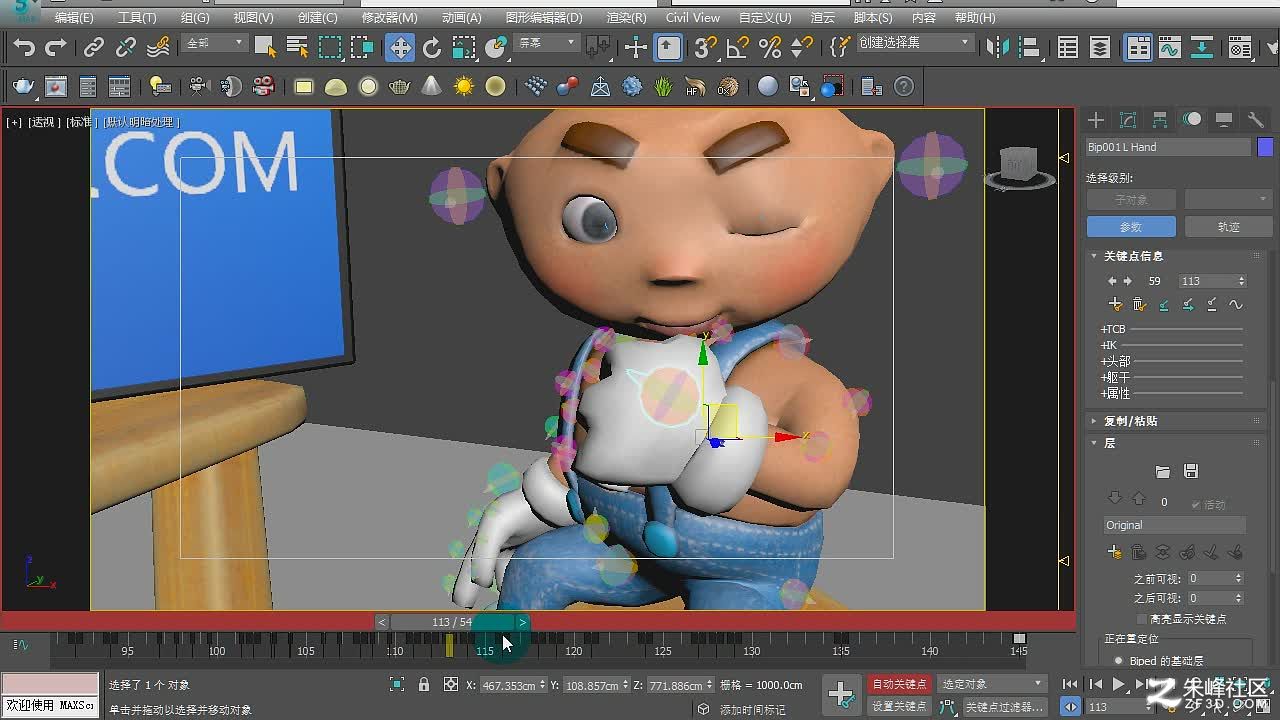Toggle the 高亮显示关键点 checkbox
The width and height of the screenshot is (1280, 720).
(1142, 619)
